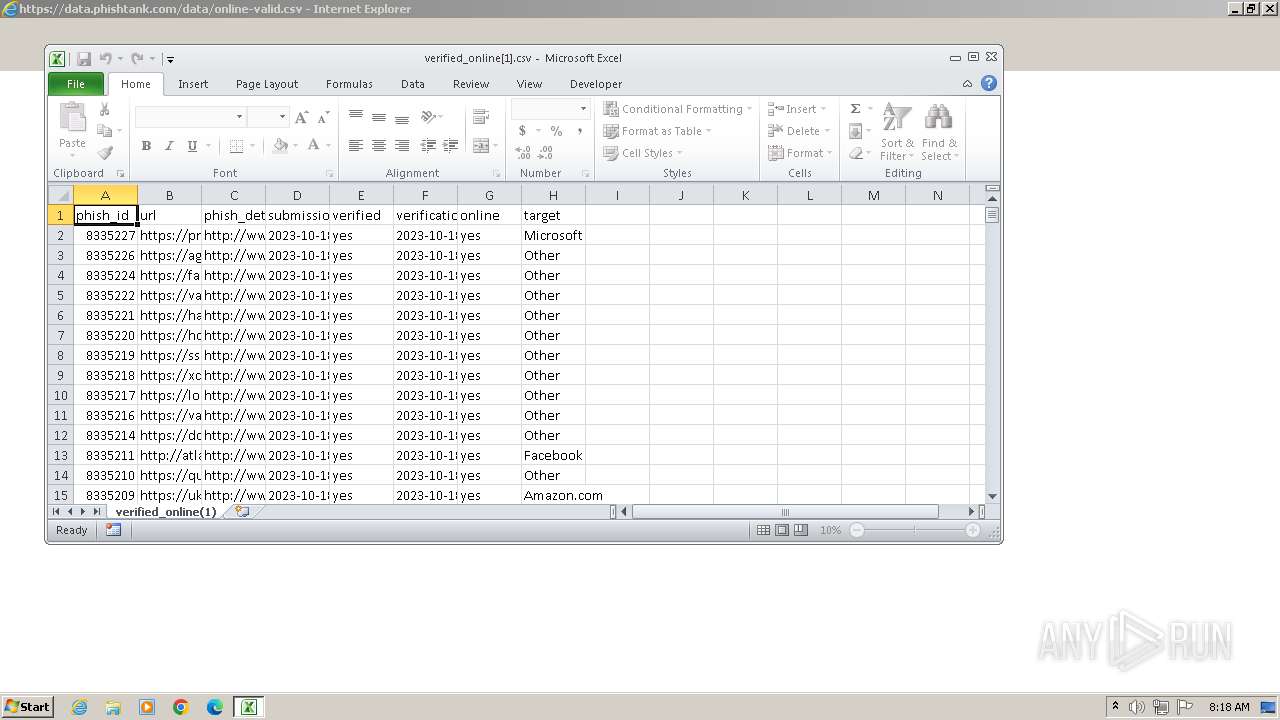This screenshot has height=720, width=1280.
Task: Click the Accounting Number Format dollar icon
Action: click(522, 131)
